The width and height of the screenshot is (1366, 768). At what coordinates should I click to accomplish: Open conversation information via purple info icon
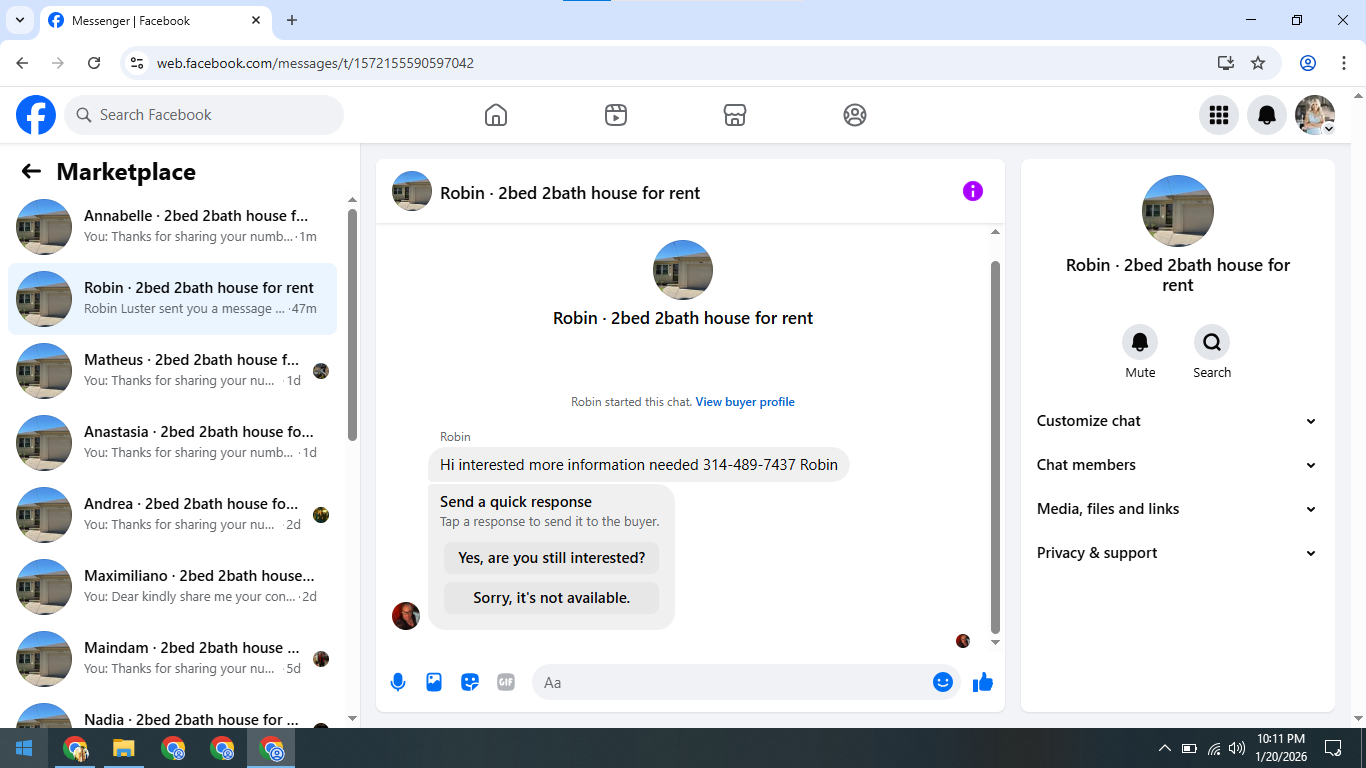click(973, 191)
